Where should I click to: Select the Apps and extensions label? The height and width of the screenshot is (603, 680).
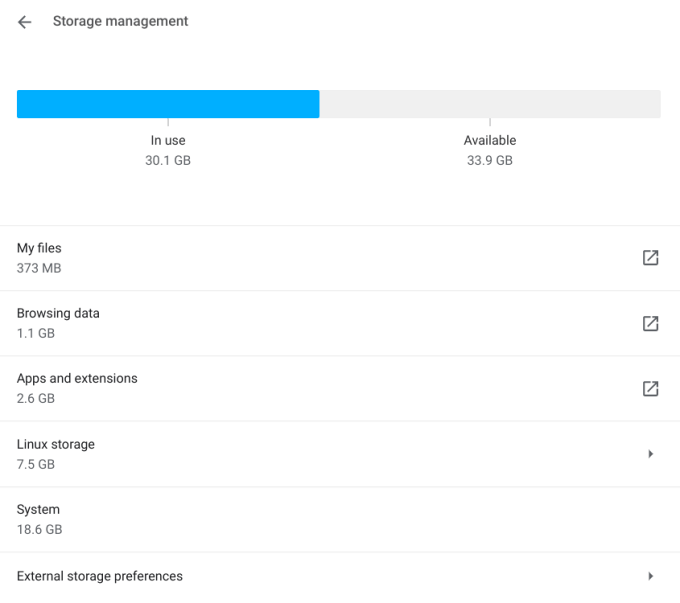coord(77,378)
